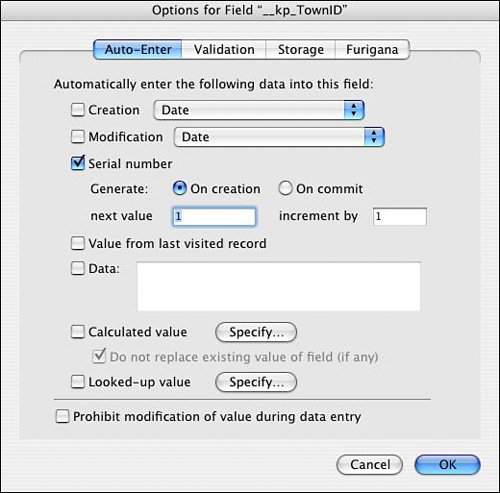Enable Value from last visited record
This screenshot has width=500, height=493.
pyautogui.click(x=78, y=243)
